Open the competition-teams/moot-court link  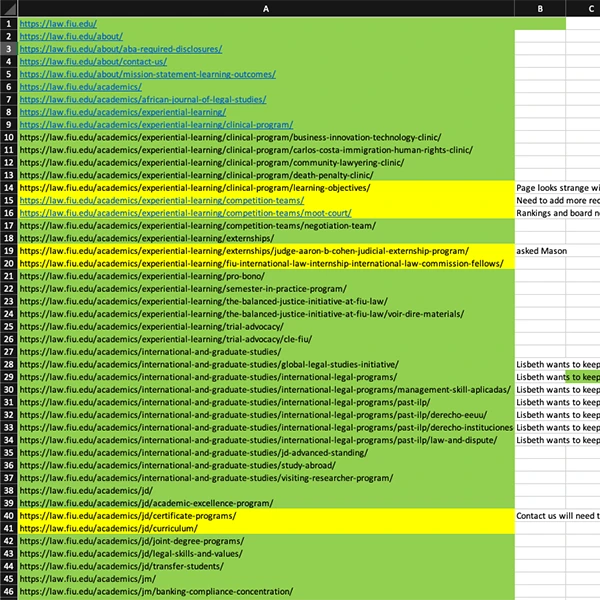point(186,213)
